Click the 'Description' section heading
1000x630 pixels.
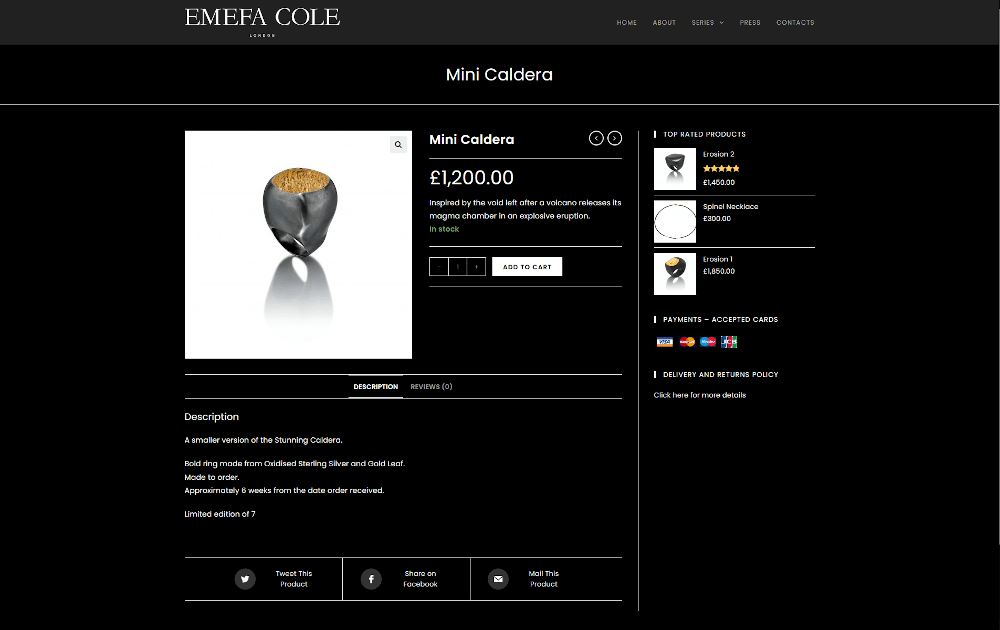212,416
